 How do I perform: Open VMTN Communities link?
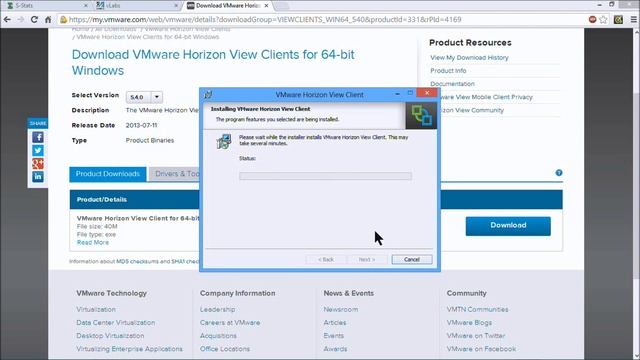coord(477,309)
